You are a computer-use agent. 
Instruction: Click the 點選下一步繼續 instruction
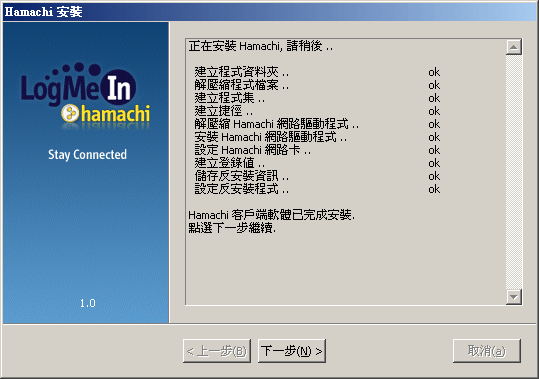tap(232, 228)
